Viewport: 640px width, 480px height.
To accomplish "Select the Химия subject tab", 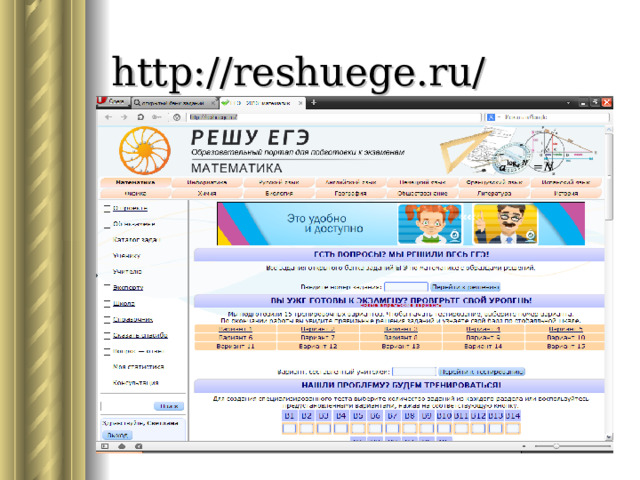I will 207,193.
